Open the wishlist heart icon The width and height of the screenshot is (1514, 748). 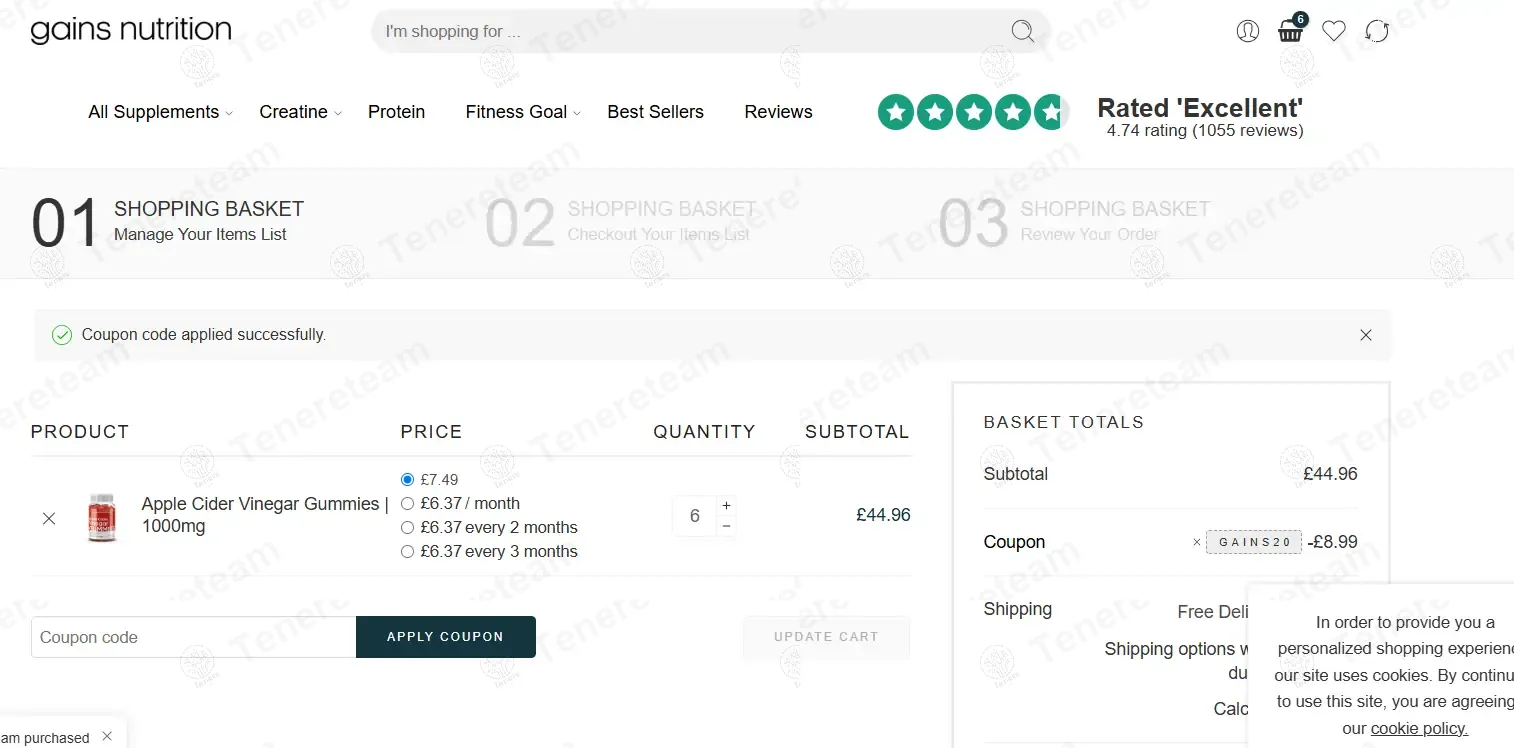[1333, 31]
